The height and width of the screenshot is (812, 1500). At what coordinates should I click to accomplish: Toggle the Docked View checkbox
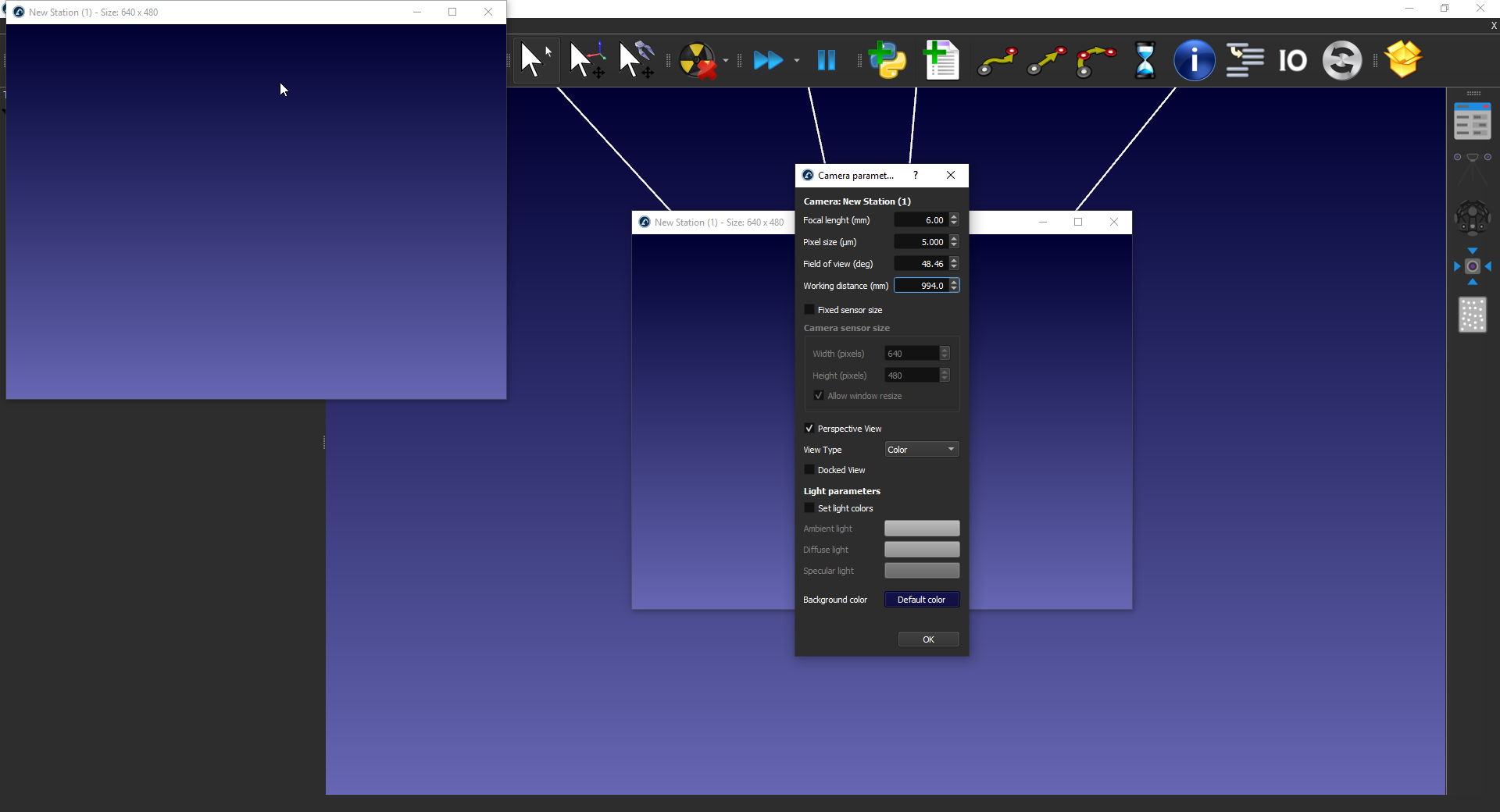point(809,470)
